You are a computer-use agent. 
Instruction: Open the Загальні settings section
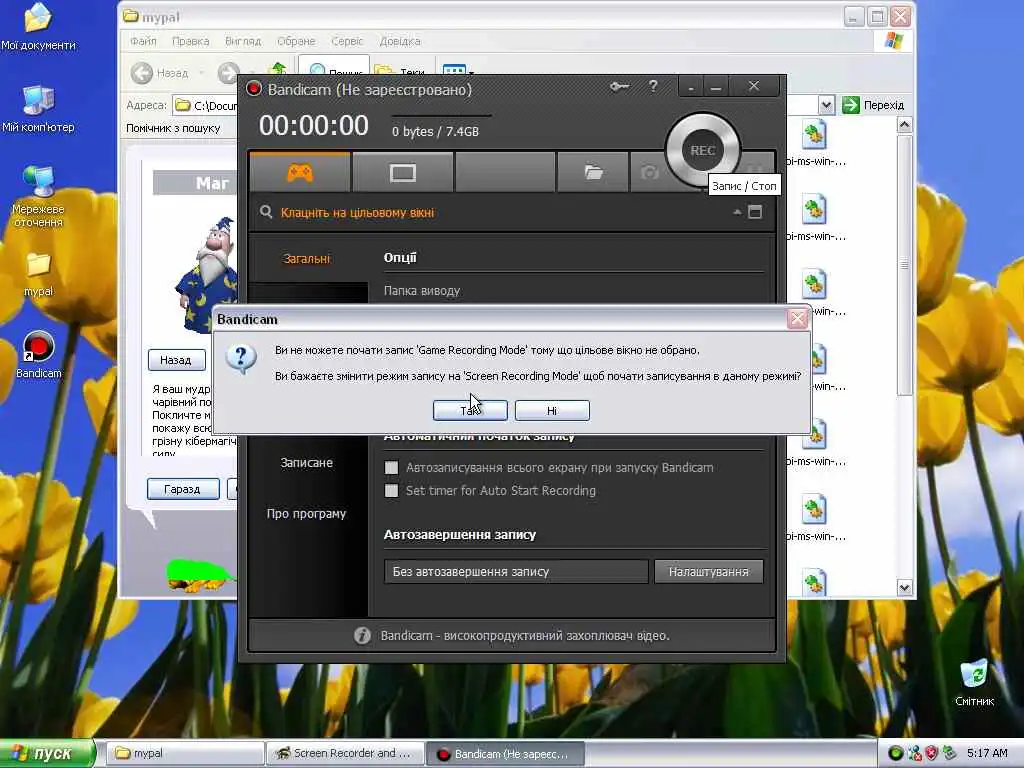click(307, 259)
